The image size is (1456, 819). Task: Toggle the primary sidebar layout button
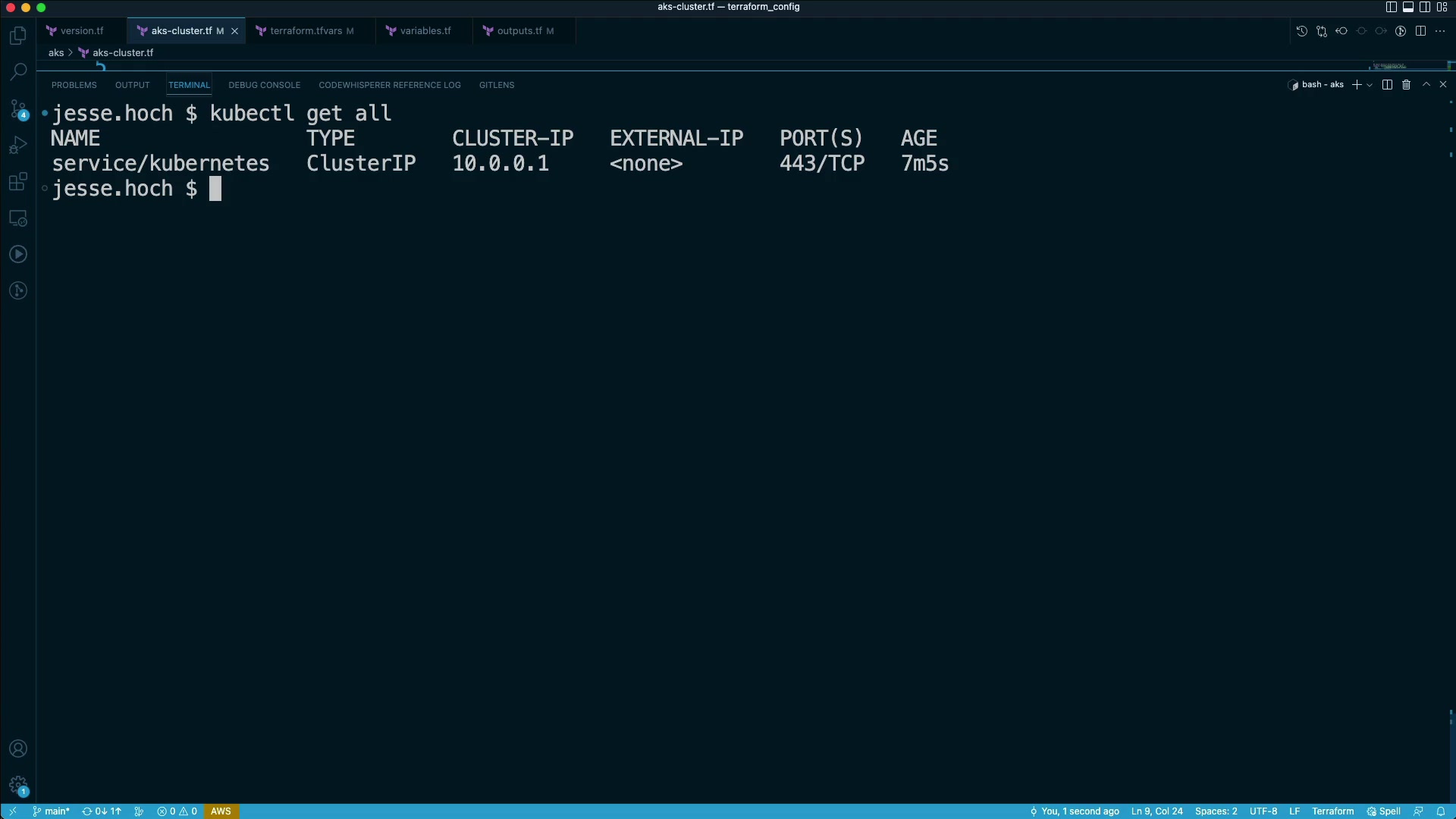[x=1391, y=7]
